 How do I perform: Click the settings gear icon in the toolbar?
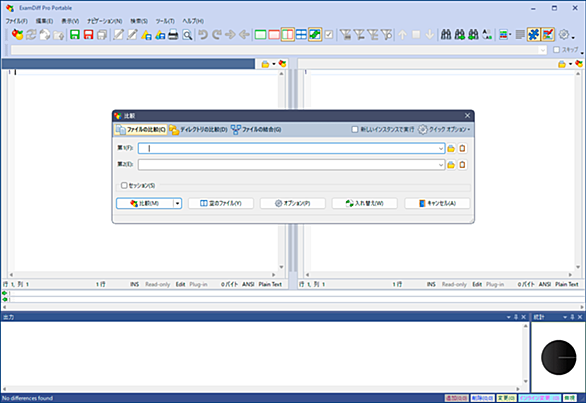click(x=564, y=35)
